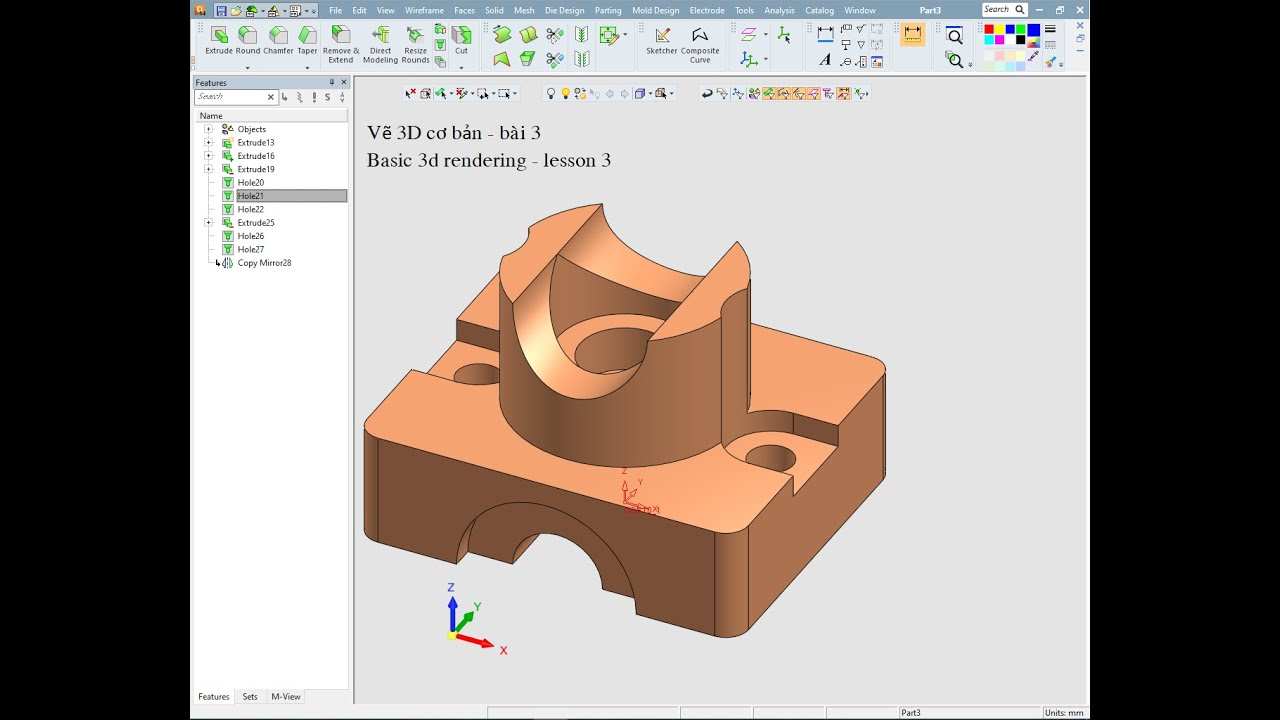The height and width of the screenshot is (720, 1280).
Task: Click the linear dimension icon
Action: coord(825,34)
